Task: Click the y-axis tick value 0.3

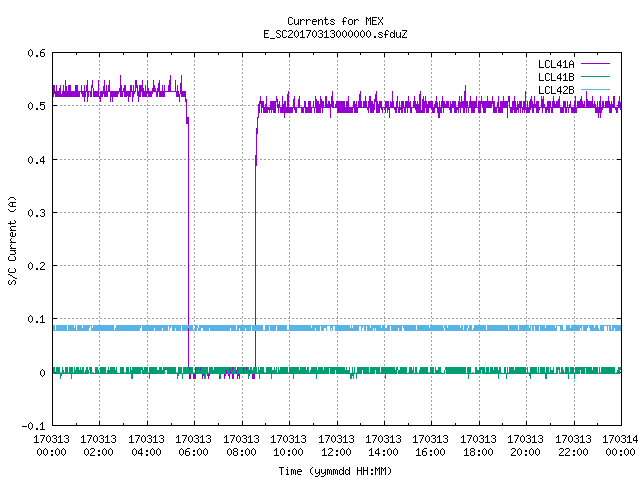Action: (x=36, y=213)
